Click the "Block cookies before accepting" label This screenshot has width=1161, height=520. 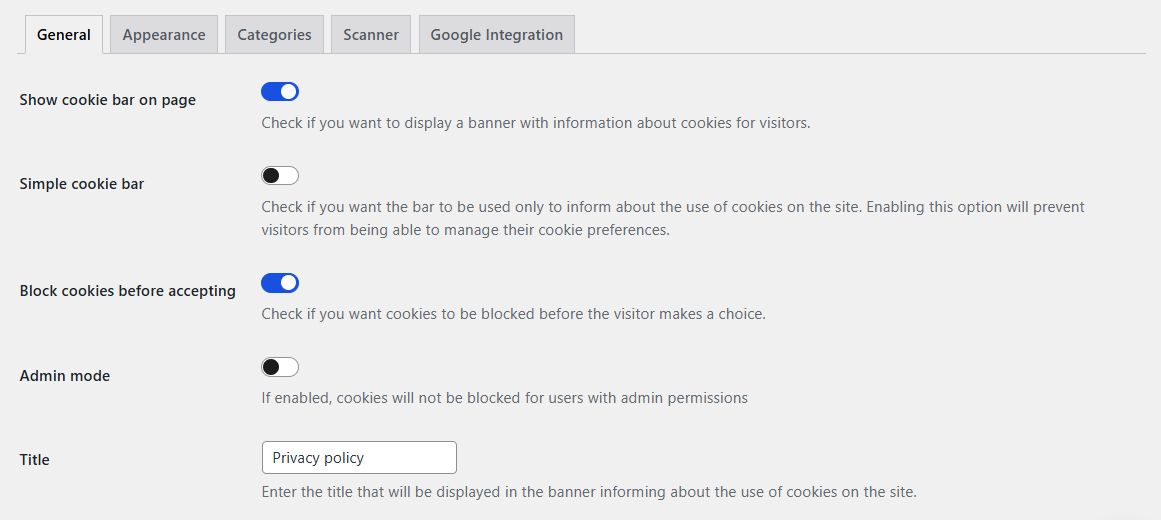[127, 291]
